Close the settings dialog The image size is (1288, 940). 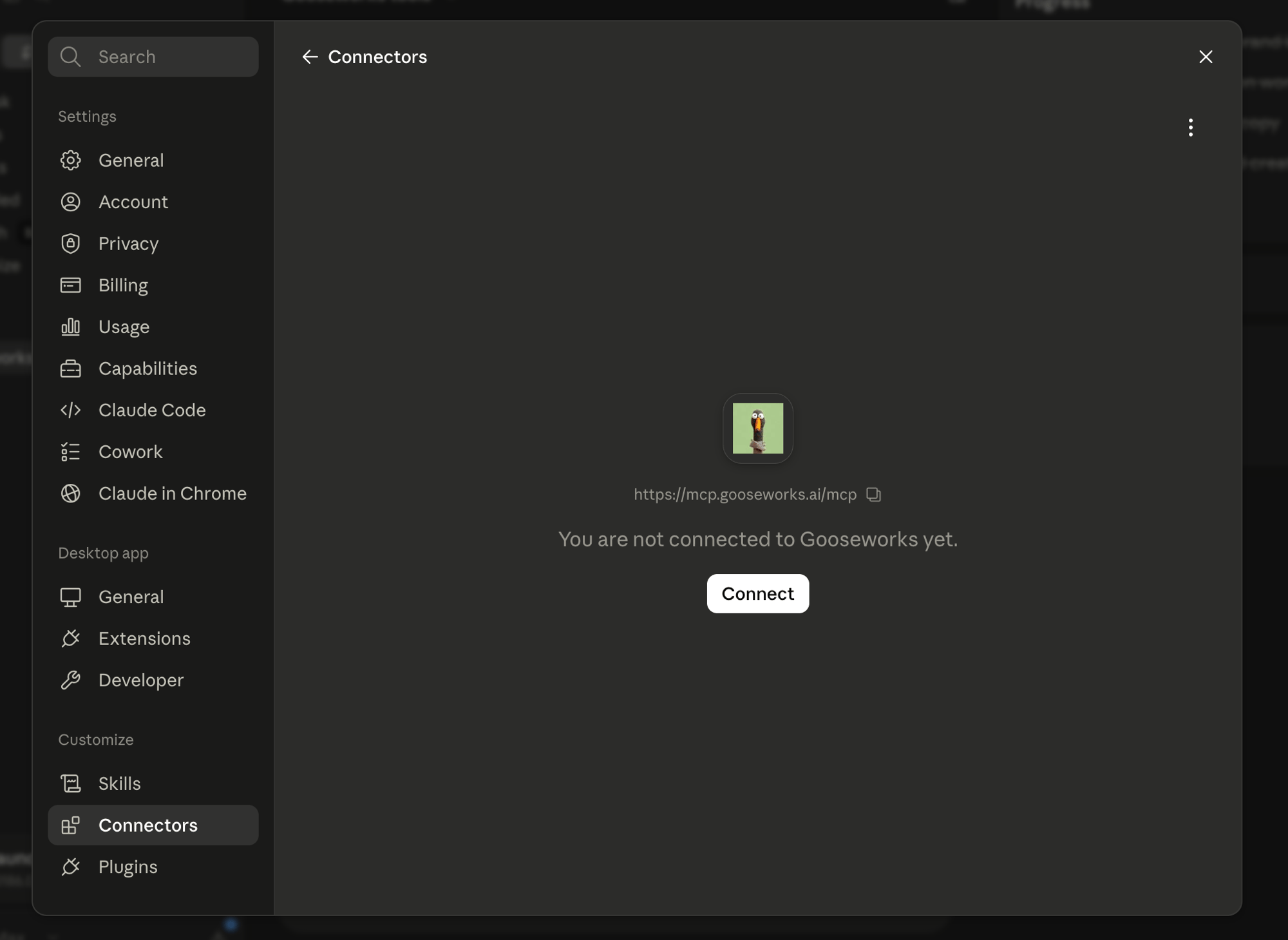click(x=1206, y=57)
